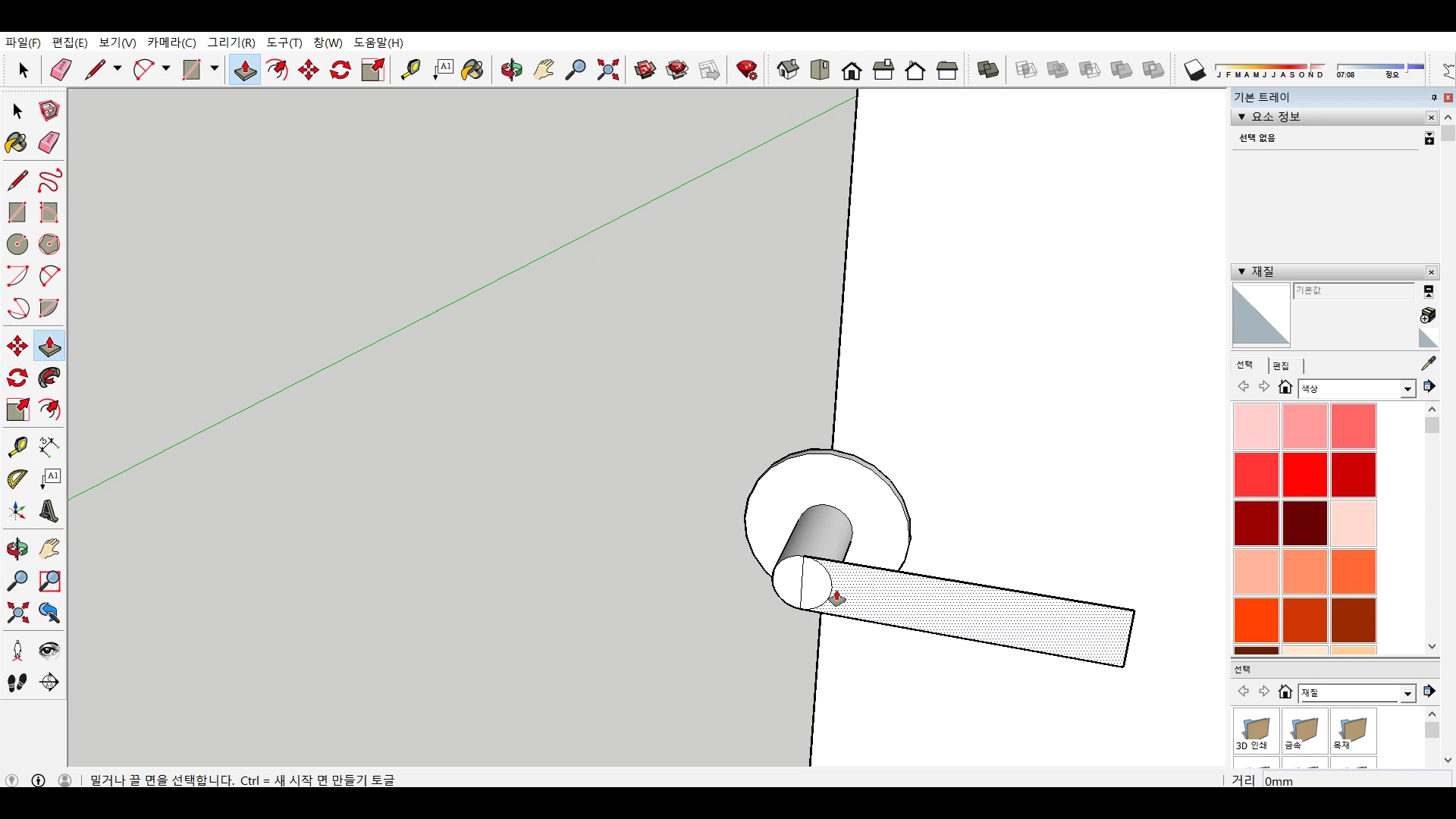Choose the Paint Bucket tool

click(17, 143)
